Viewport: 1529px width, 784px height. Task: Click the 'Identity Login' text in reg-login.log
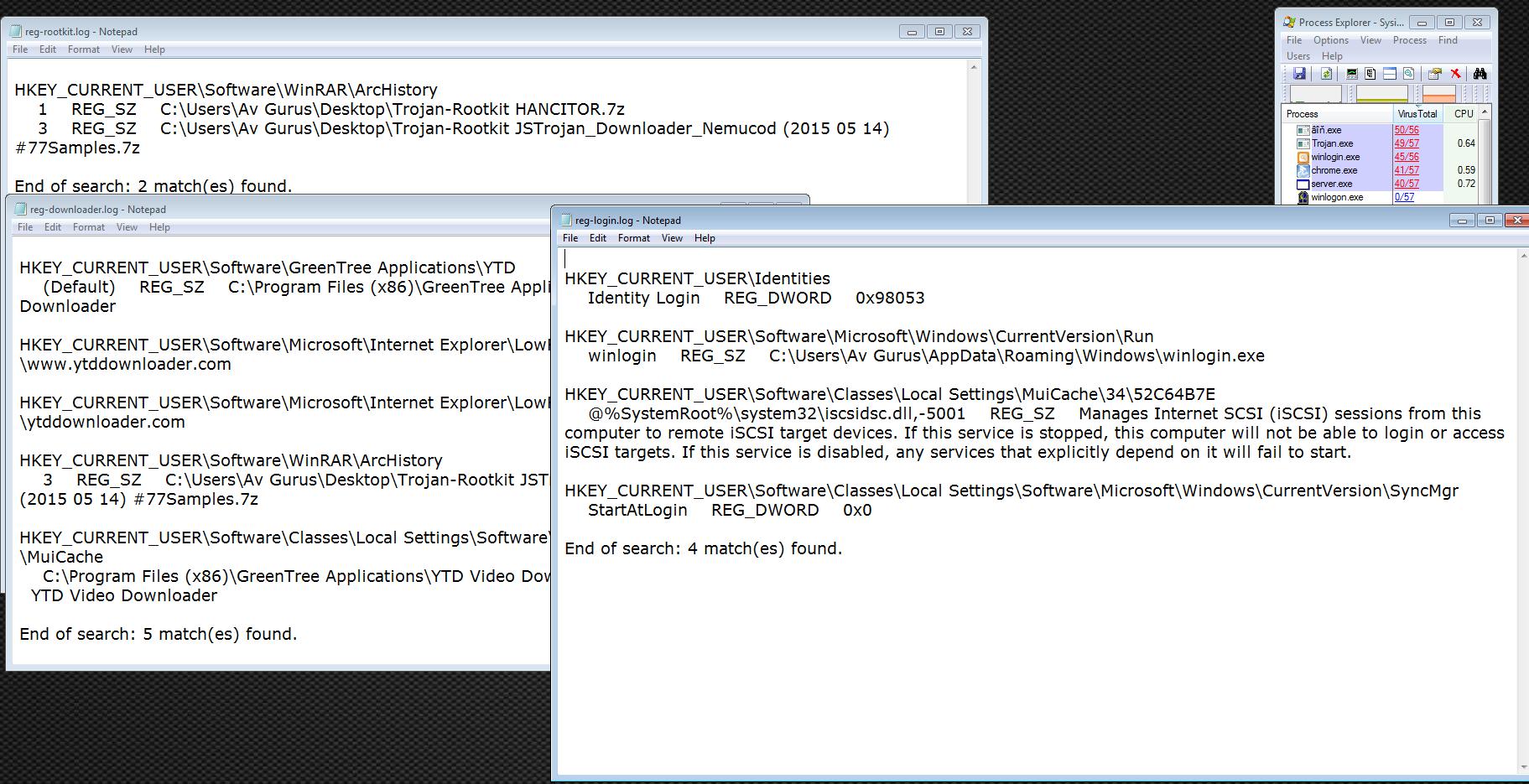(x=644, y=298)
